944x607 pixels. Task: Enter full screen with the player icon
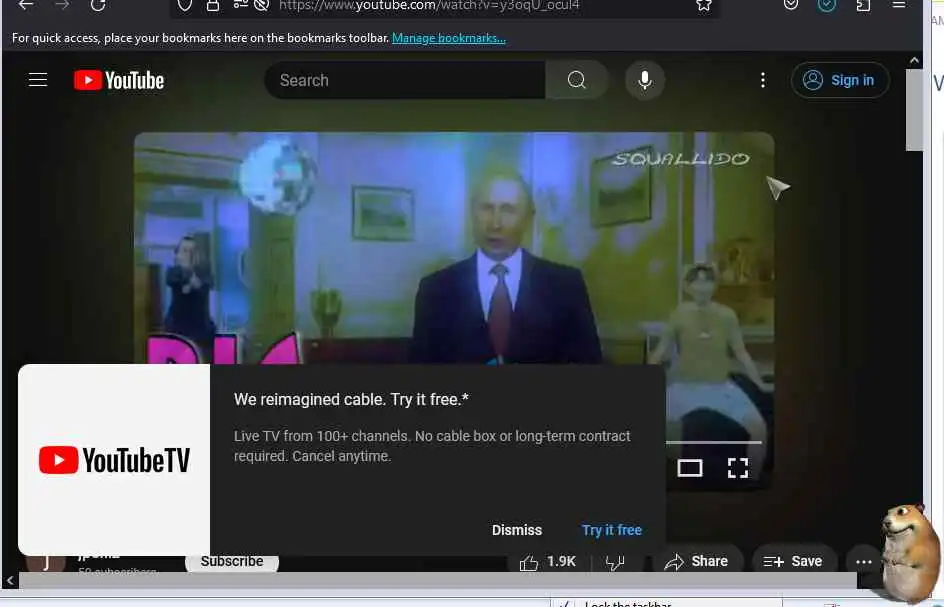click(738, 468)
